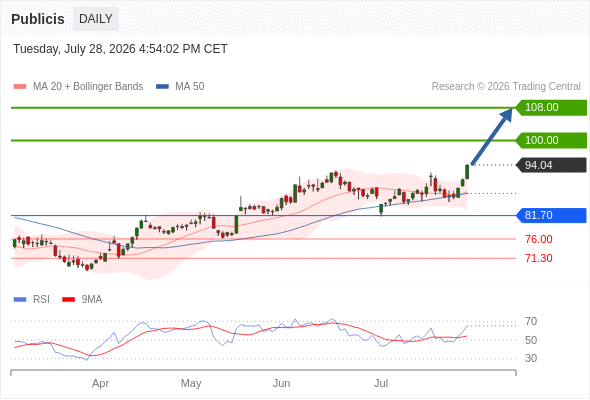
Task: Click the date and time text line
Action: pos(120,49)
